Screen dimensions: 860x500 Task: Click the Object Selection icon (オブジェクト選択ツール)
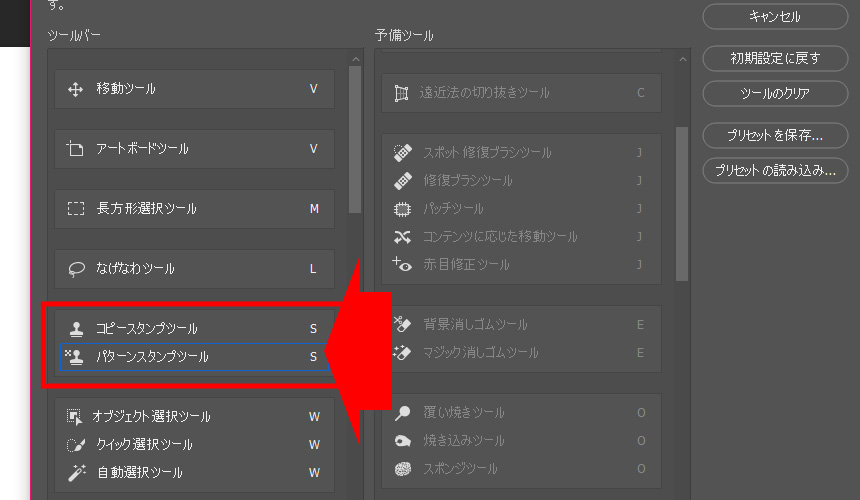75,417
